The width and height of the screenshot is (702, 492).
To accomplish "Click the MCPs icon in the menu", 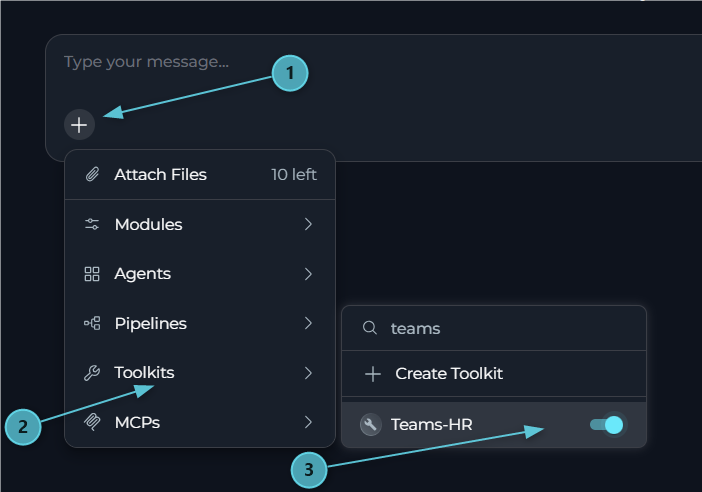I will (92, 422).
